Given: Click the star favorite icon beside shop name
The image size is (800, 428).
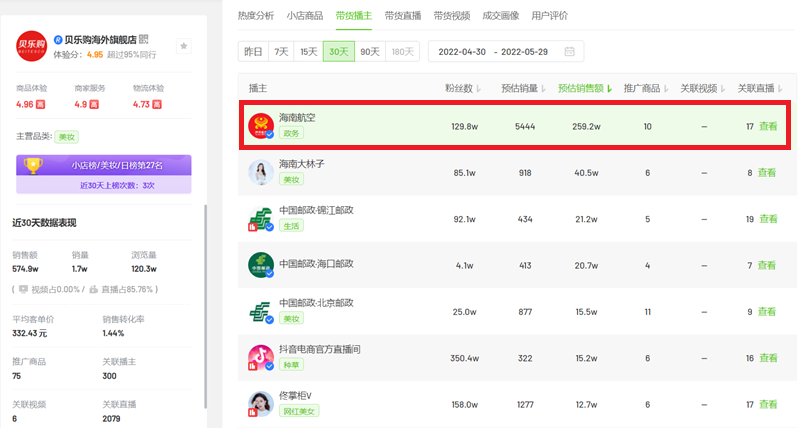Looking at the screenshot, I should click(184, 46).
